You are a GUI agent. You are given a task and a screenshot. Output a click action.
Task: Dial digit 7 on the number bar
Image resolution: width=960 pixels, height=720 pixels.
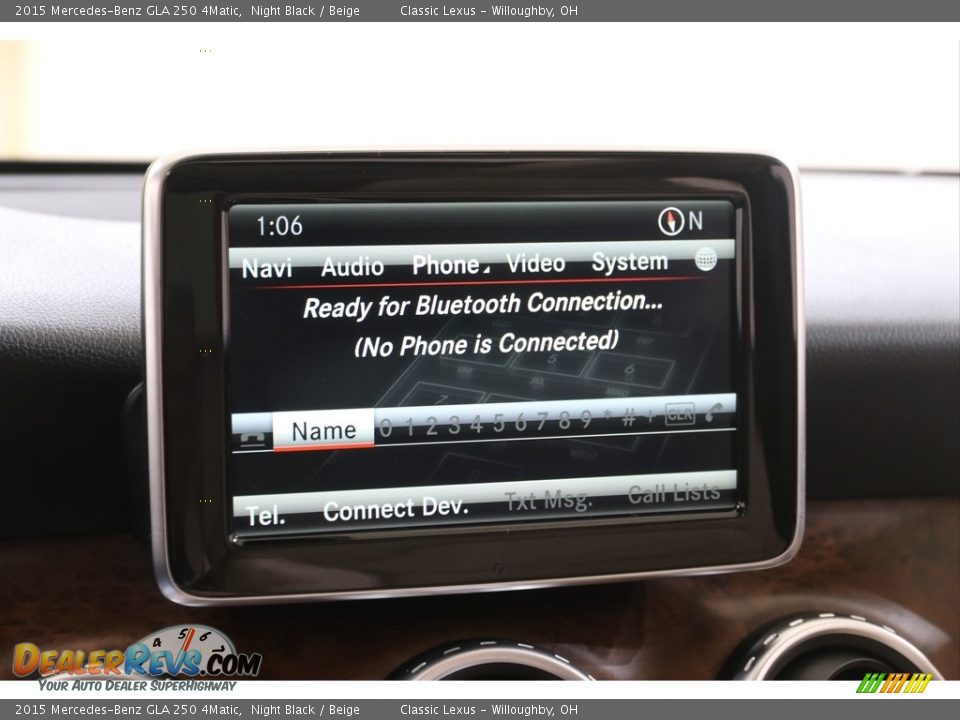click(542, 421)
